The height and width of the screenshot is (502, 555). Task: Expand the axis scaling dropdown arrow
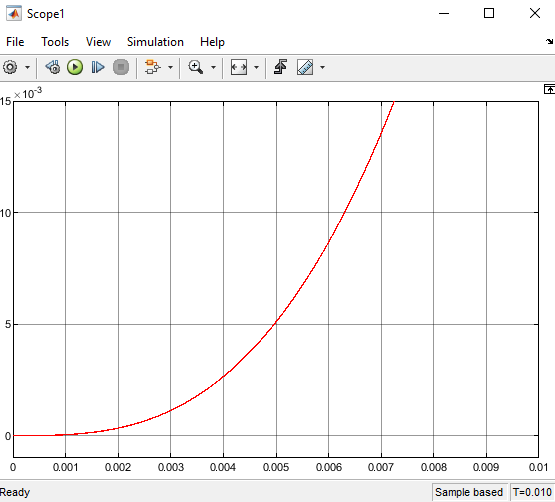click(x=257, y=67)
